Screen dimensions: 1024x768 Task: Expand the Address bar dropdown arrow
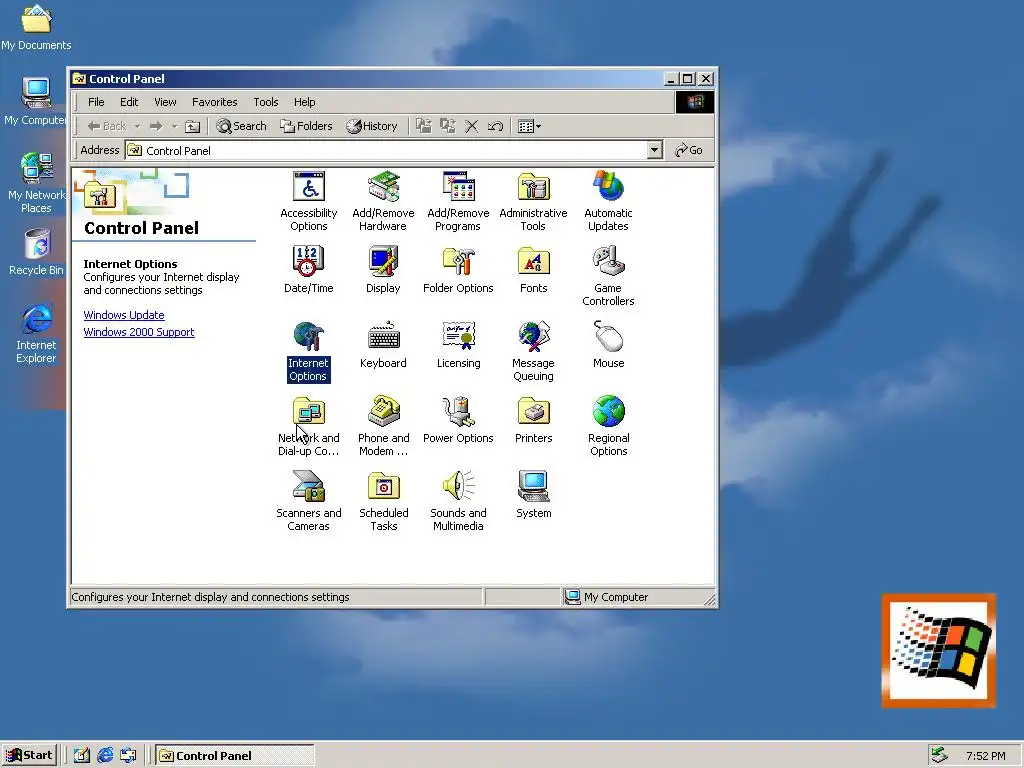[654, 150]
